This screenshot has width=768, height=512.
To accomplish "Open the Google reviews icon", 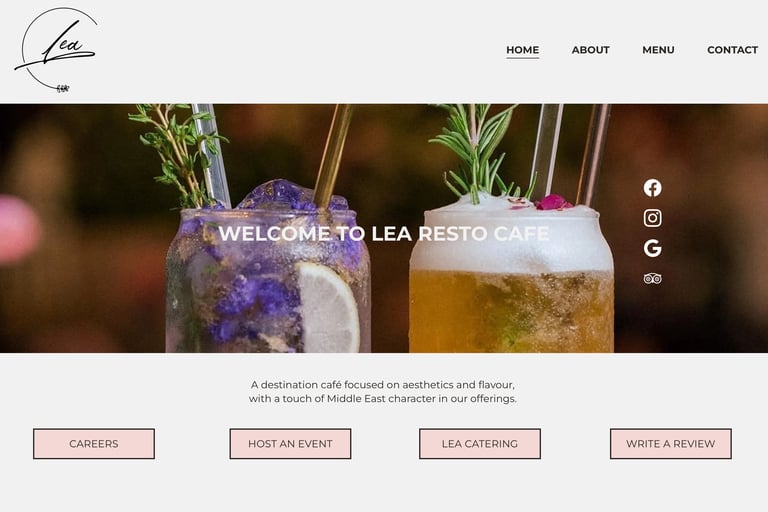I will [652, 248].
